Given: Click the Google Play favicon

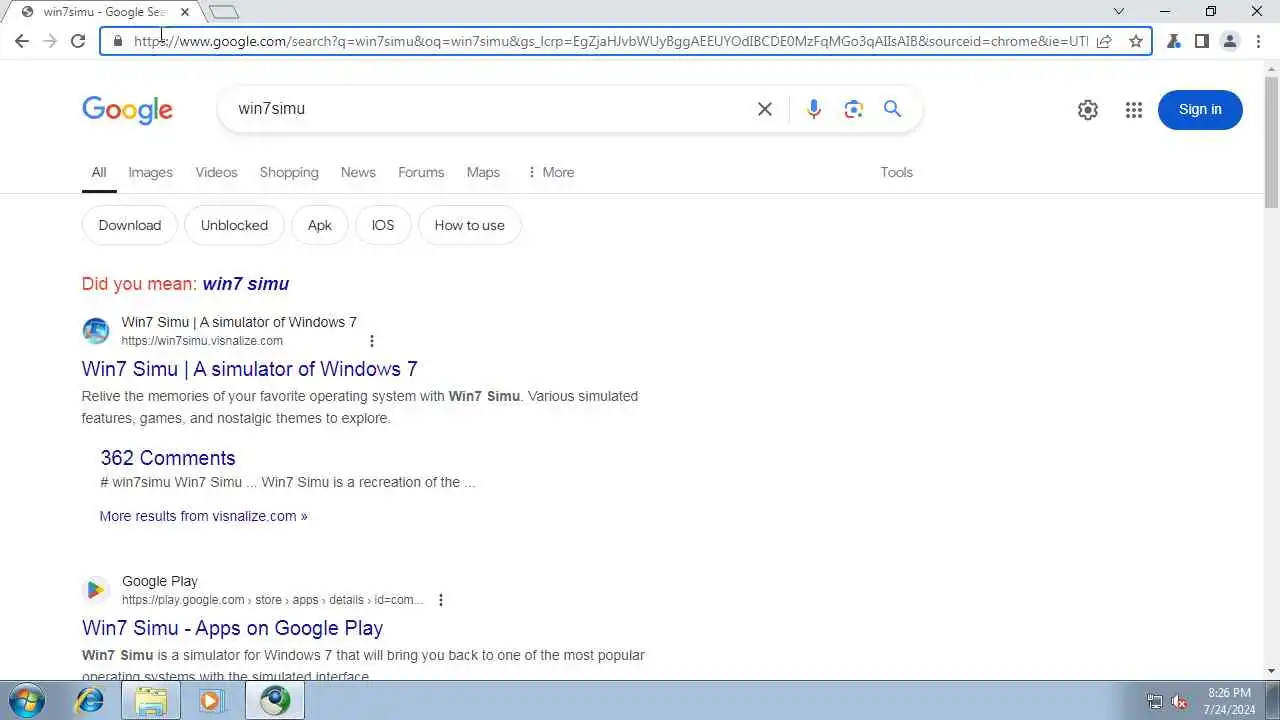Looking at the screenshot, I should pos(96,590).
